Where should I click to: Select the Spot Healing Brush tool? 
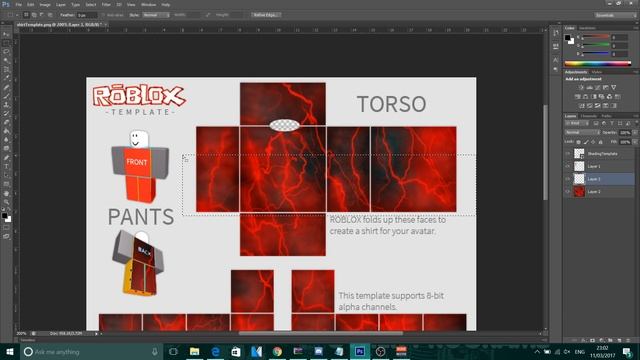point(6,87)
